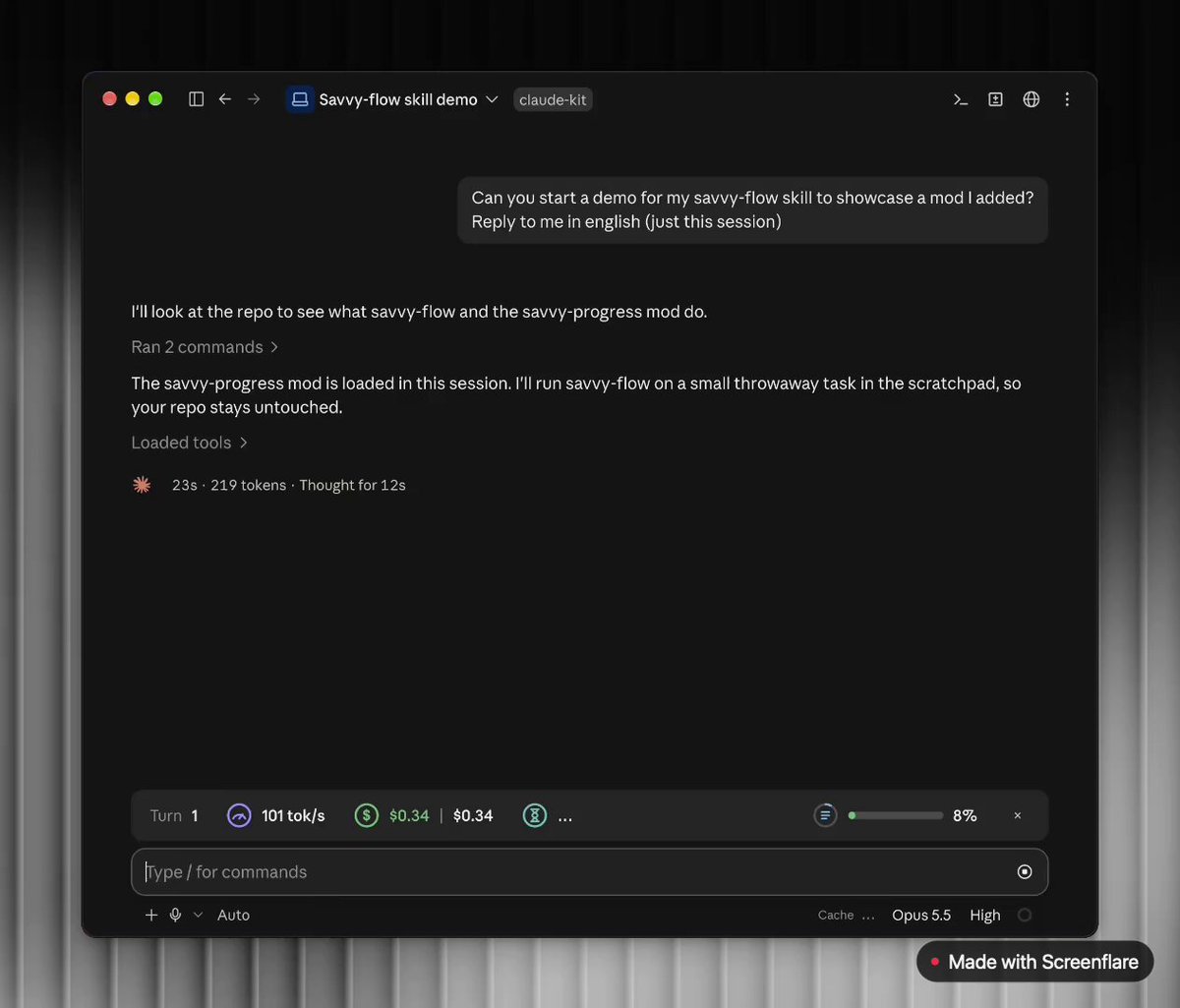The height and width of the screenshot is (1008, 1180).
Task: Click the 101 tok/s speed value
Action: coord(293,815)
